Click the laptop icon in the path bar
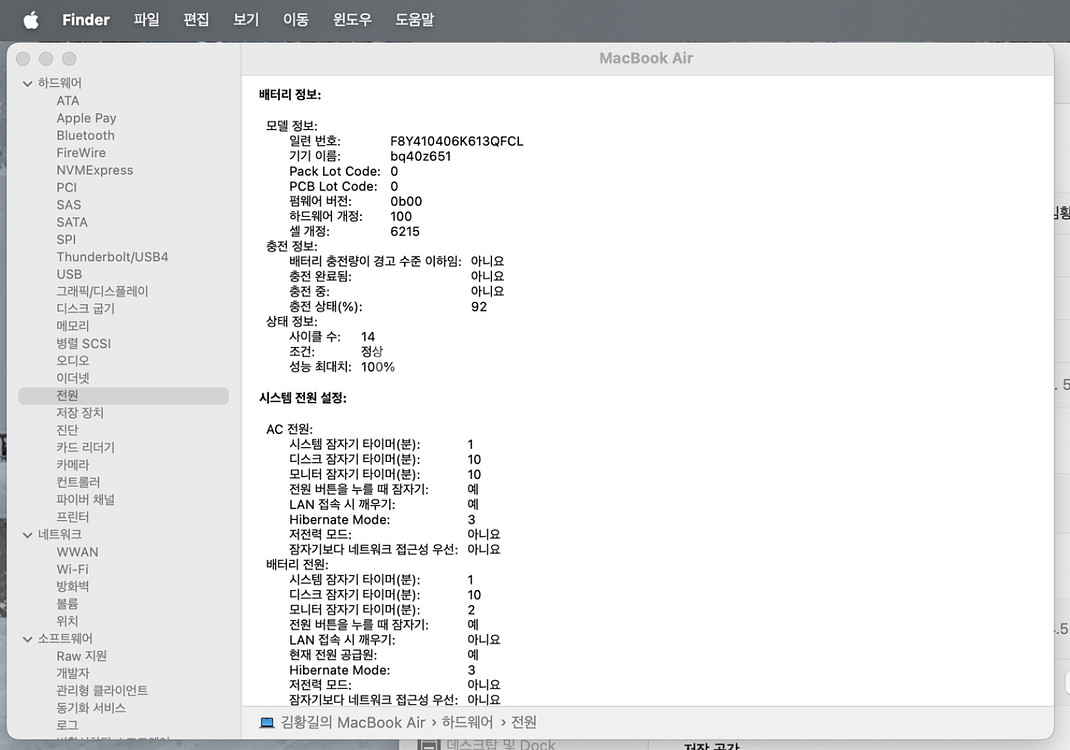The image size is (1070, 750). tap(267, 723)
